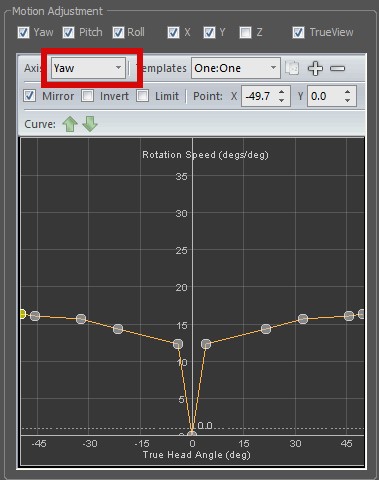Toggle the Mirror checkbox
This screenshot has width=379, height=480.
tap(29, 96)
